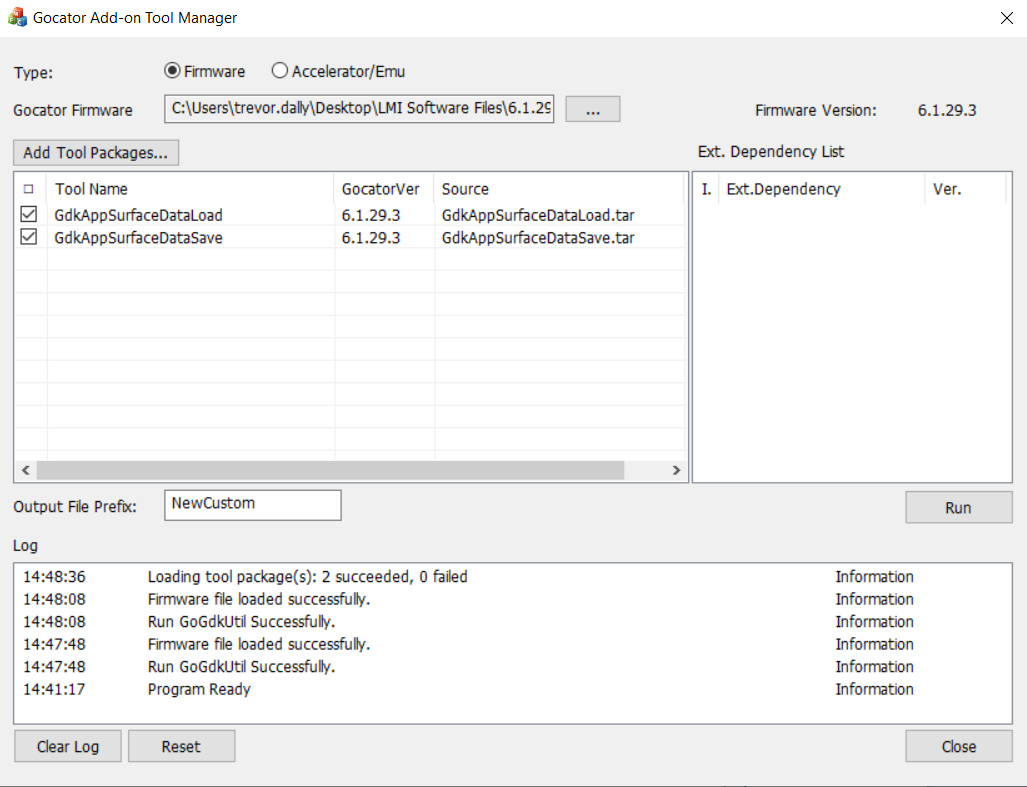Click the Clear Log button
The image size is (1027, 787).
point(68,746)
